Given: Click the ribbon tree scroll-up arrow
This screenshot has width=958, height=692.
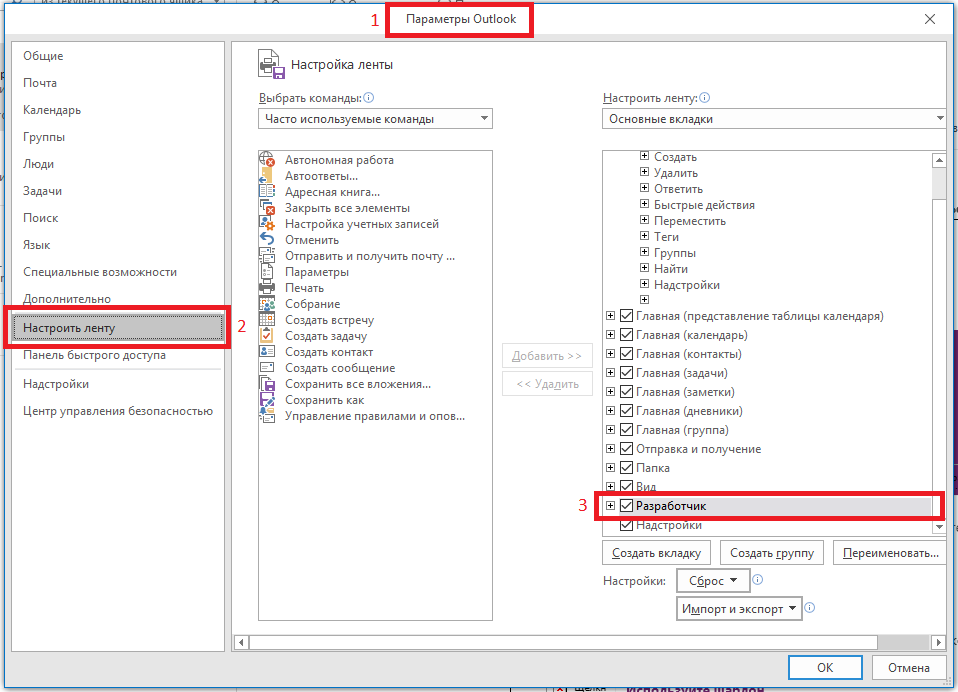Looking at the screenshot, I should (x=939, y=160).
